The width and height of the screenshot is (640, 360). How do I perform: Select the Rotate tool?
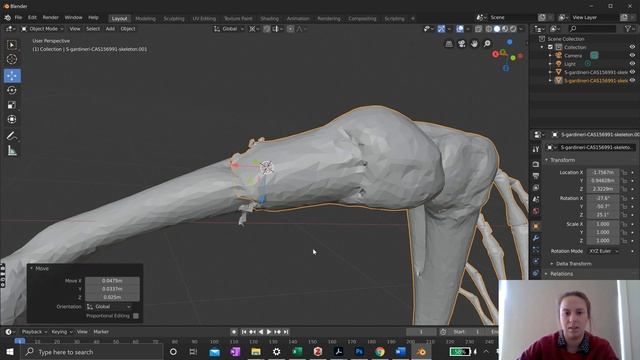point(12,90)
